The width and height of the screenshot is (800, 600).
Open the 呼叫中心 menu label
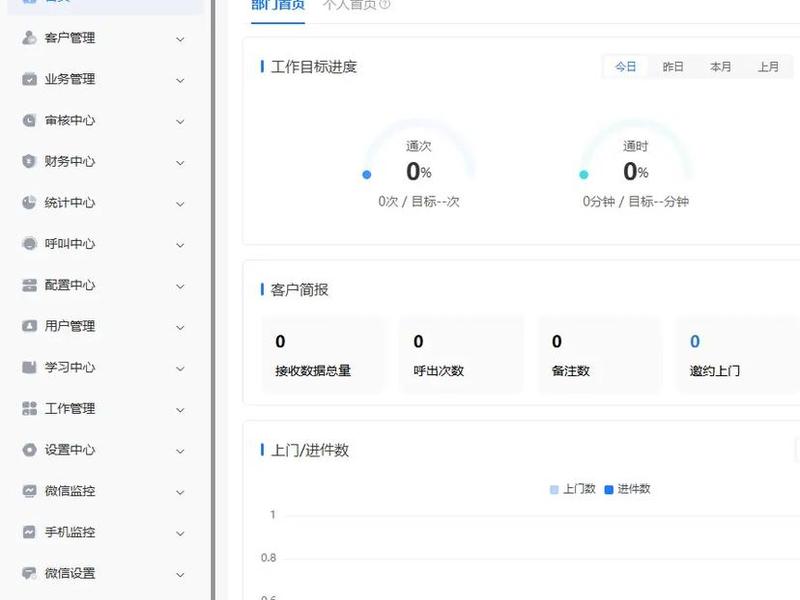tap(70, 244)
